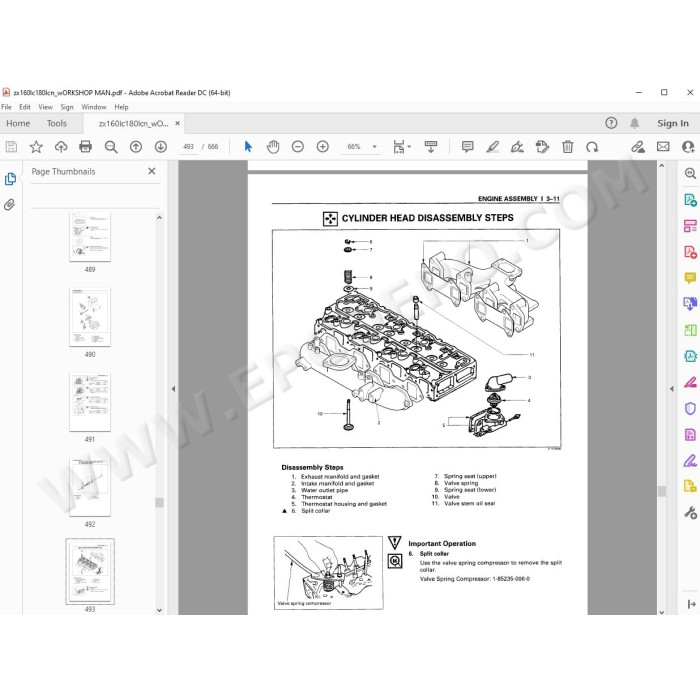Open thumbnail for page 491

tap(90, 402)
